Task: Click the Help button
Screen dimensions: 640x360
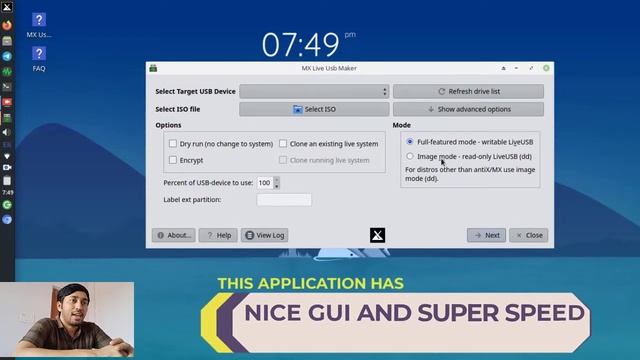Action: [218, 235]
